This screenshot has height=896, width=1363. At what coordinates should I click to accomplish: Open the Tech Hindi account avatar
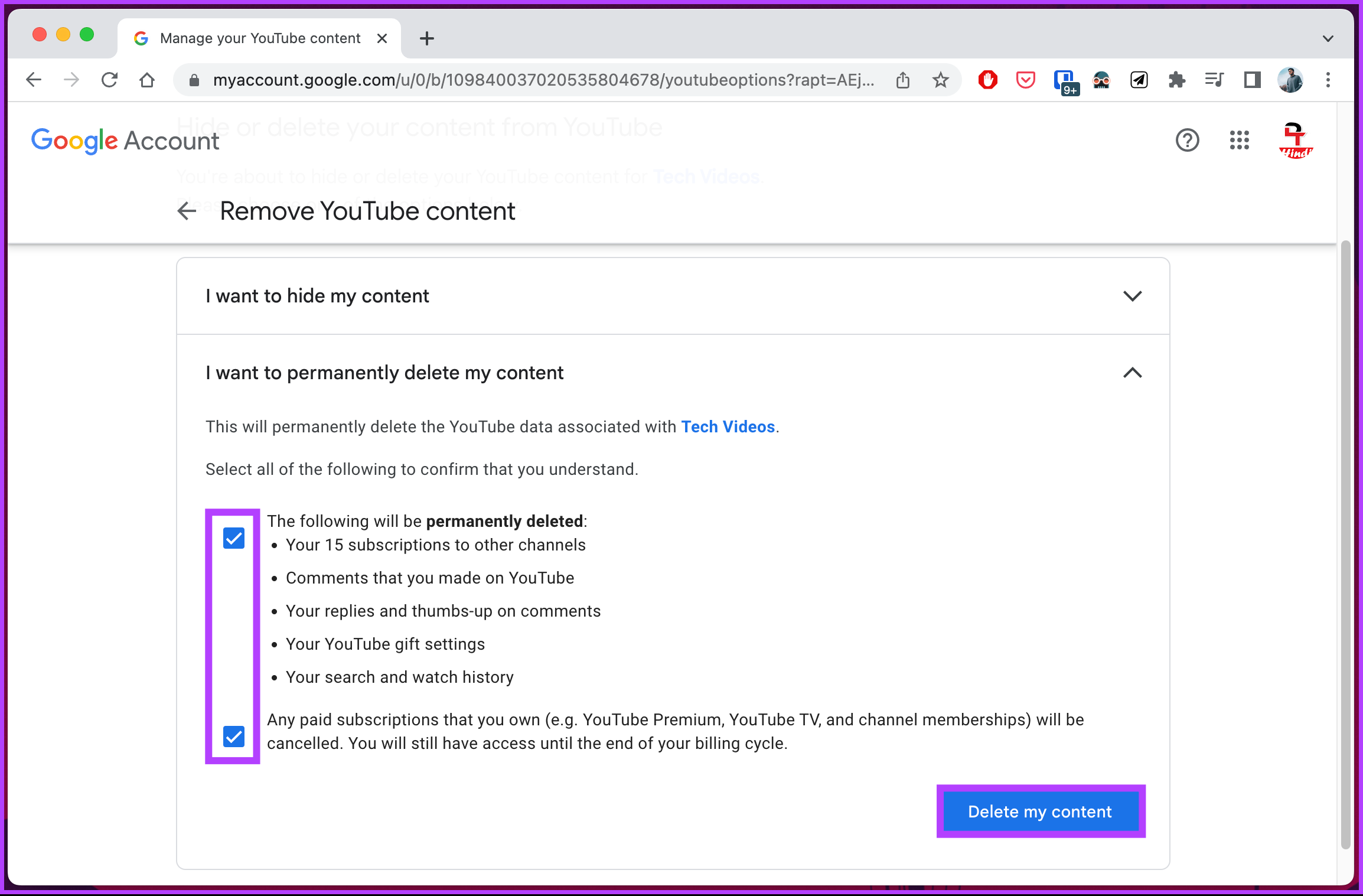(x=1295, y=141)
